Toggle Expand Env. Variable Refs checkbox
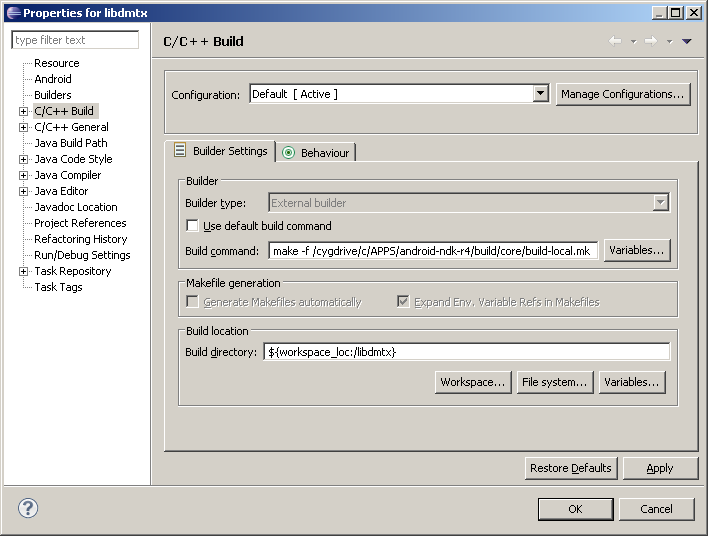Image resolution: width=708 pixels, height=536 pixels. tap(403, 301)
